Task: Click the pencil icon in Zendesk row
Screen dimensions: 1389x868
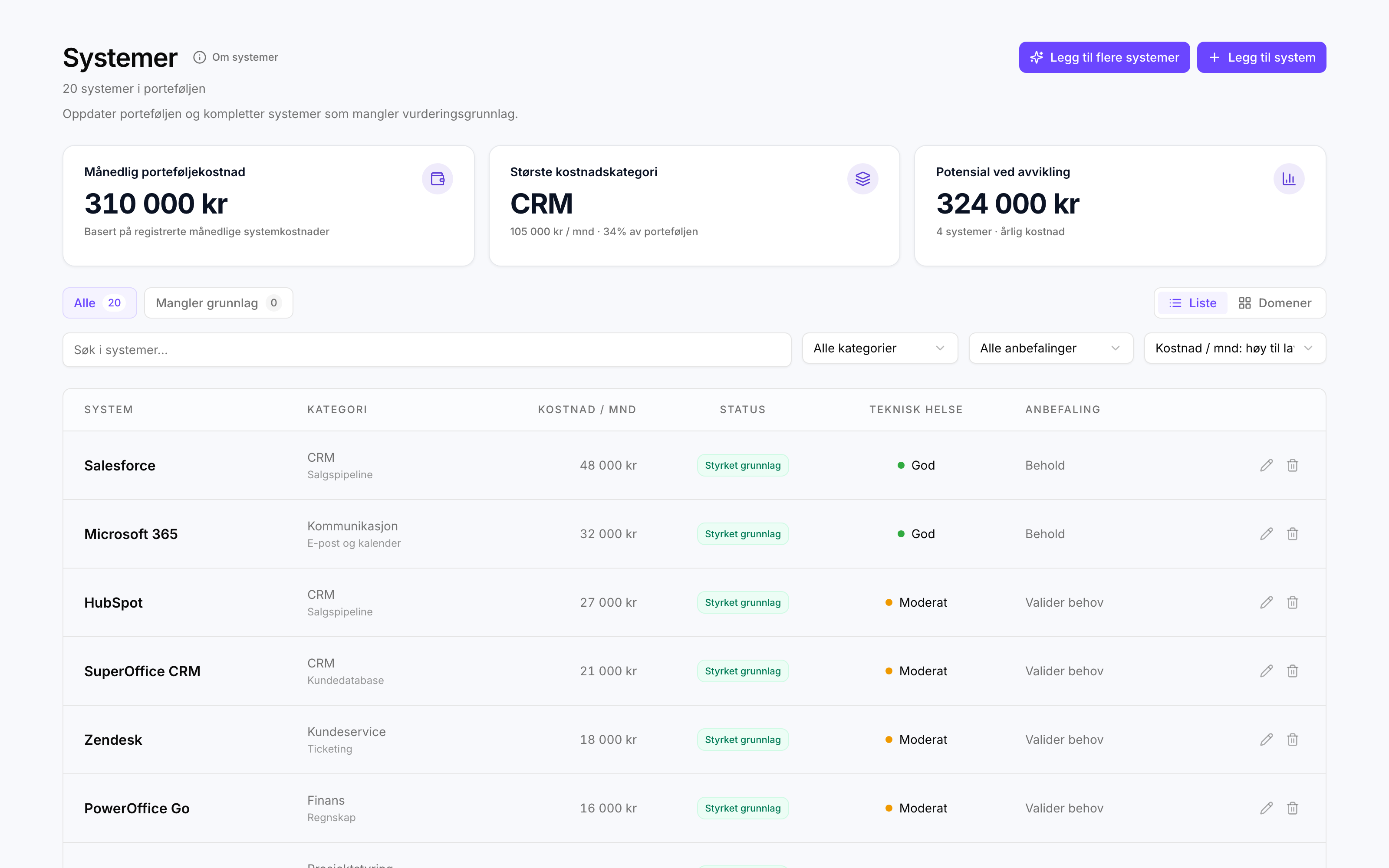Action: click(x=1266, y=740)
